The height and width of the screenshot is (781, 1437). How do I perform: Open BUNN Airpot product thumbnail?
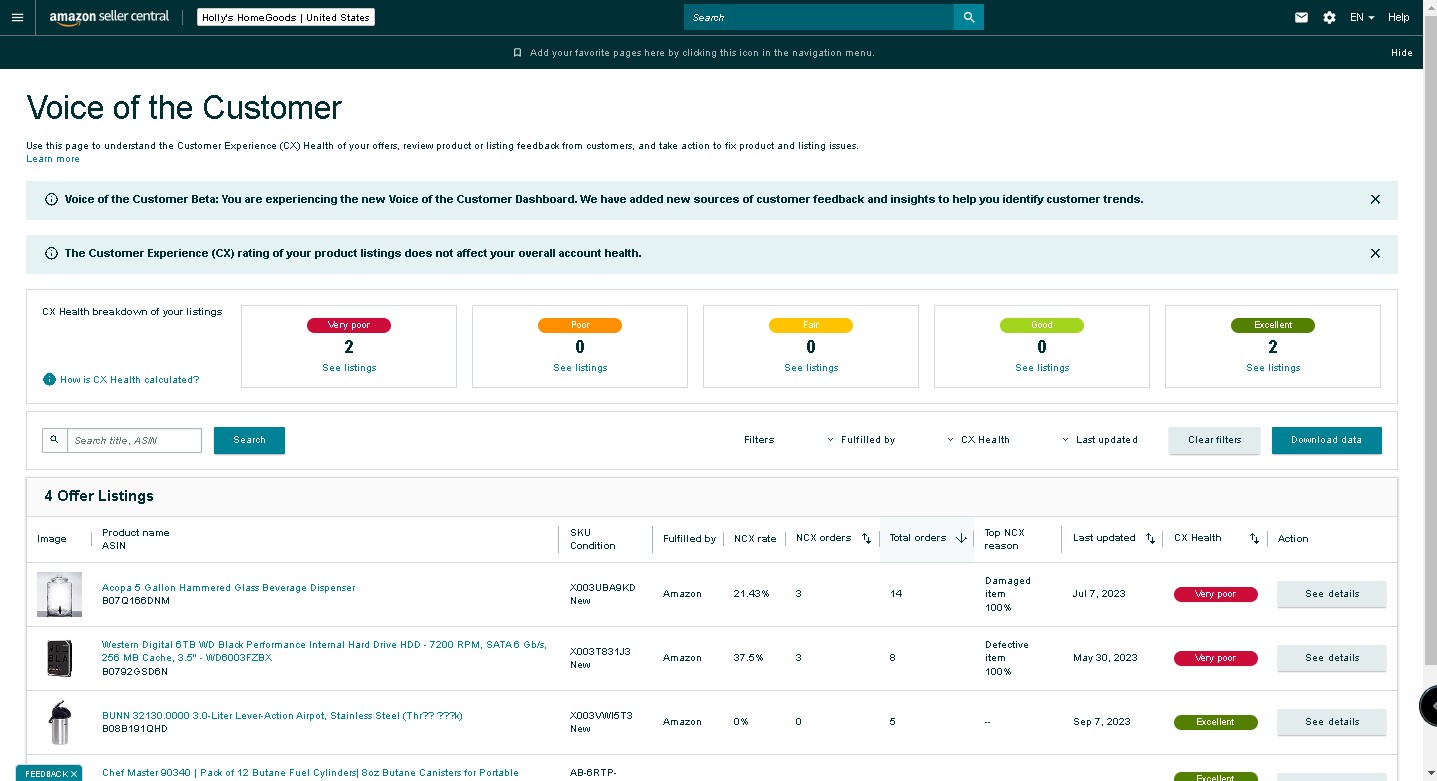tap(59, 722)
